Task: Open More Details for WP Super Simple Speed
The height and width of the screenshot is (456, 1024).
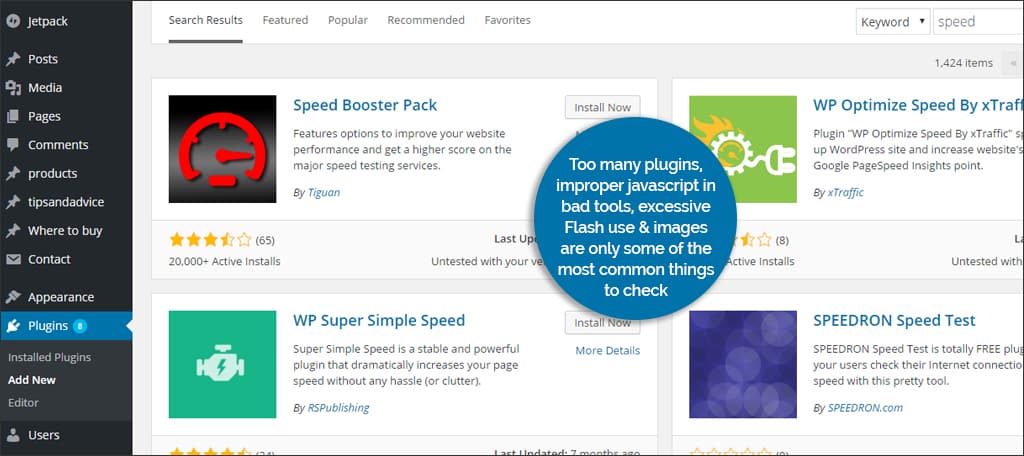Action: pyautogui.click(x=607, y=351)
